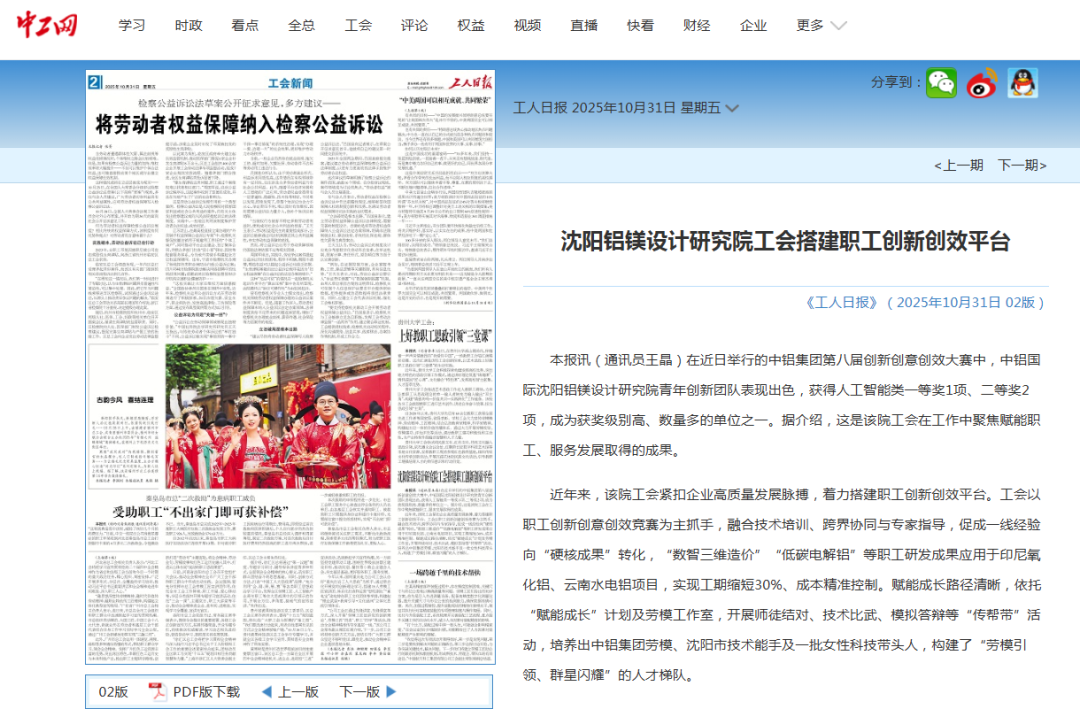Screen dimensions: 1080x709
Task: Click the 古韵今风 喜结连理 photo caption
Action: coord(125,400)
